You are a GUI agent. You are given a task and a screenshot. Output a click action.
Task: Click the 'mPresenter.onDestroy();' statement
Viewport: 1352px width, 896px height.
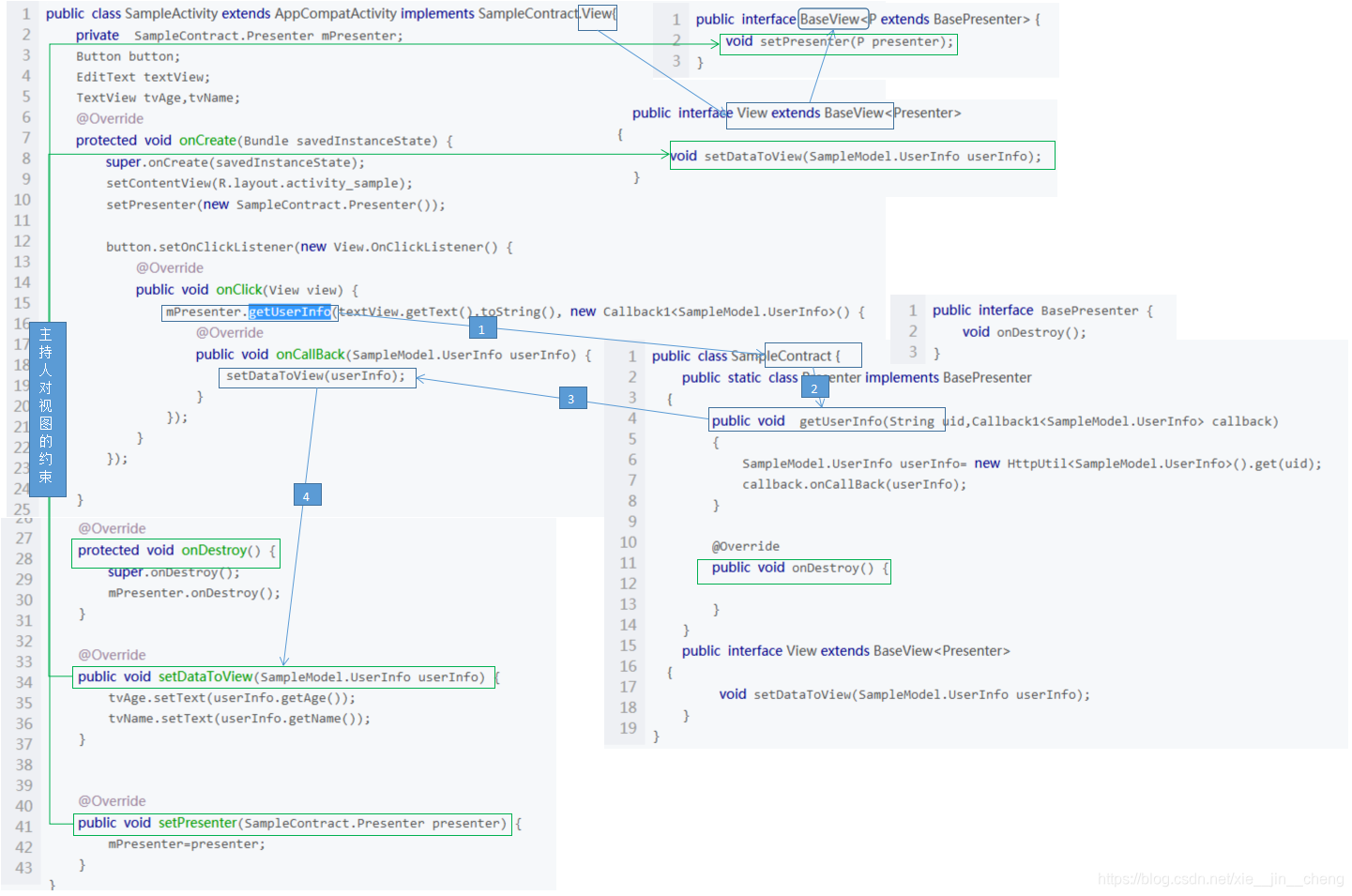[194, 593]
